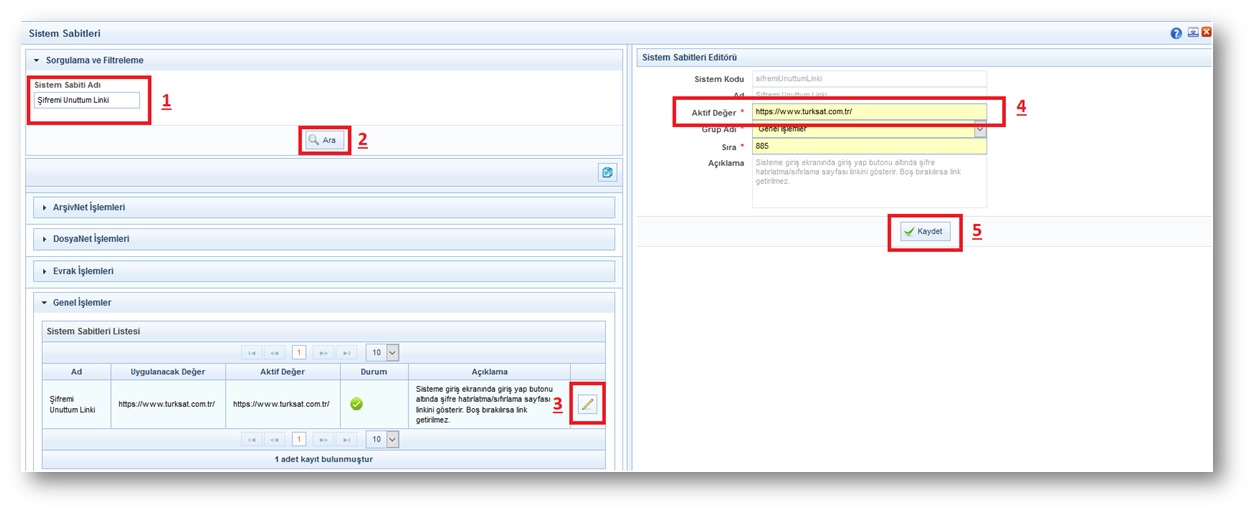The height and width of the screenshot is (514, 1255).
Task: Open the help question mark icon
Action: pos(1176,33)
